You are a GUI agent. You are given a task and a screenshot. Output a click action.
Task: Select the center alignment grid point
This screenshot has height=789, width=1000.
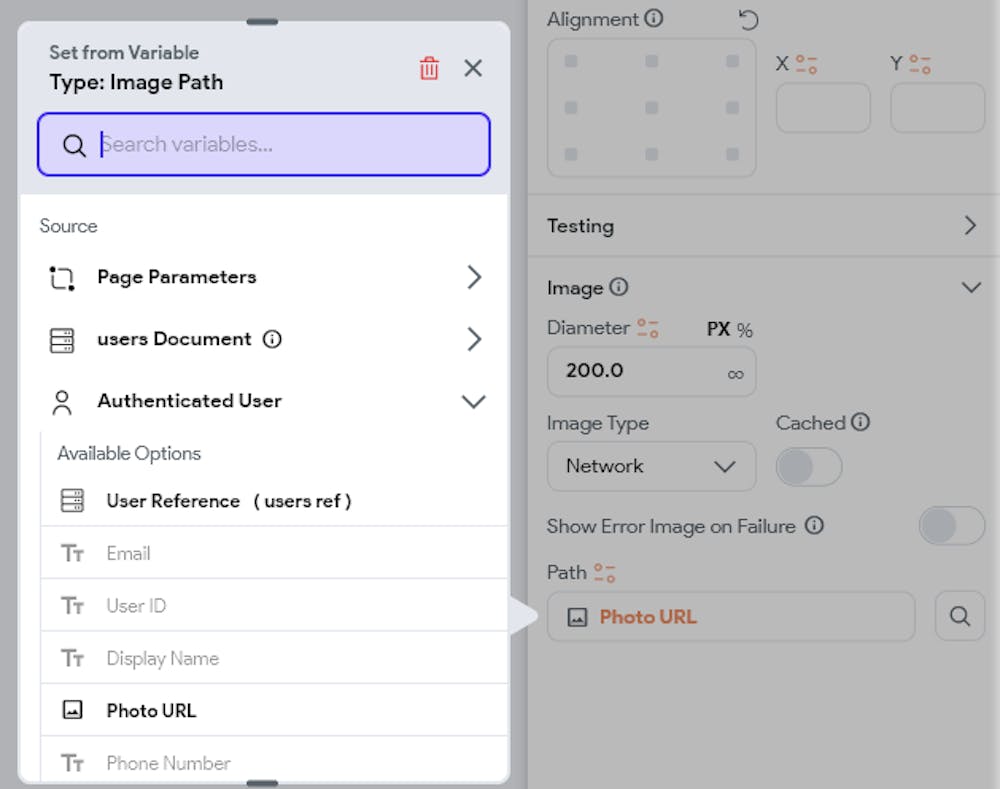[x=651, y=107]
